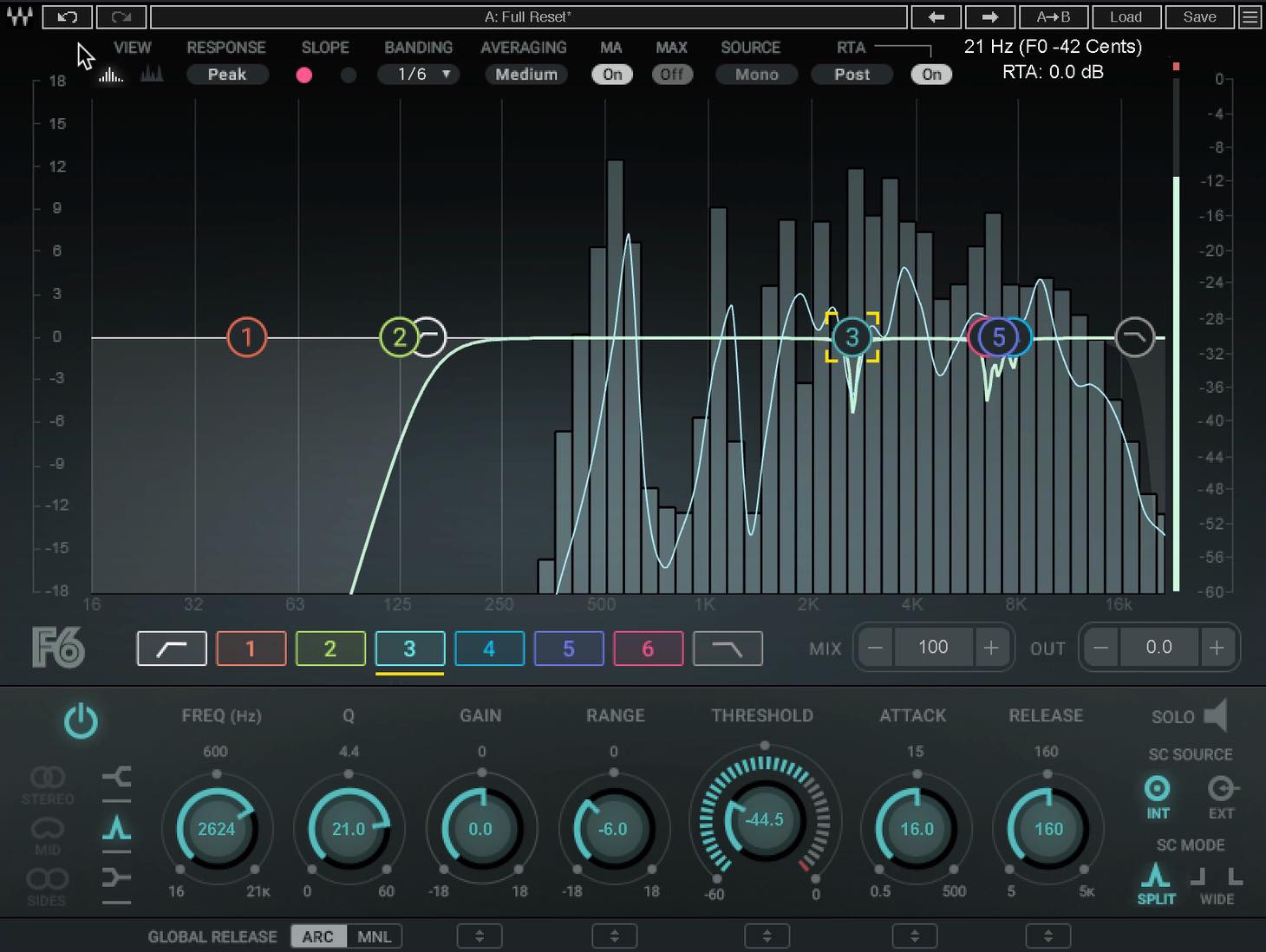Click the Waves logo icon
Screen dimensions: 1266x952
19,16
